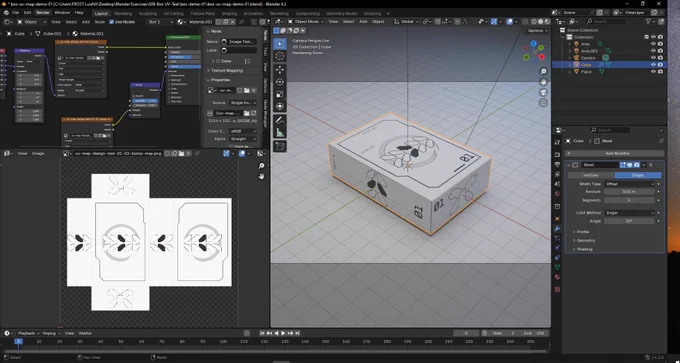Open the Width Type Offset dropdown
680x363 pixels.
click(629, 184)
